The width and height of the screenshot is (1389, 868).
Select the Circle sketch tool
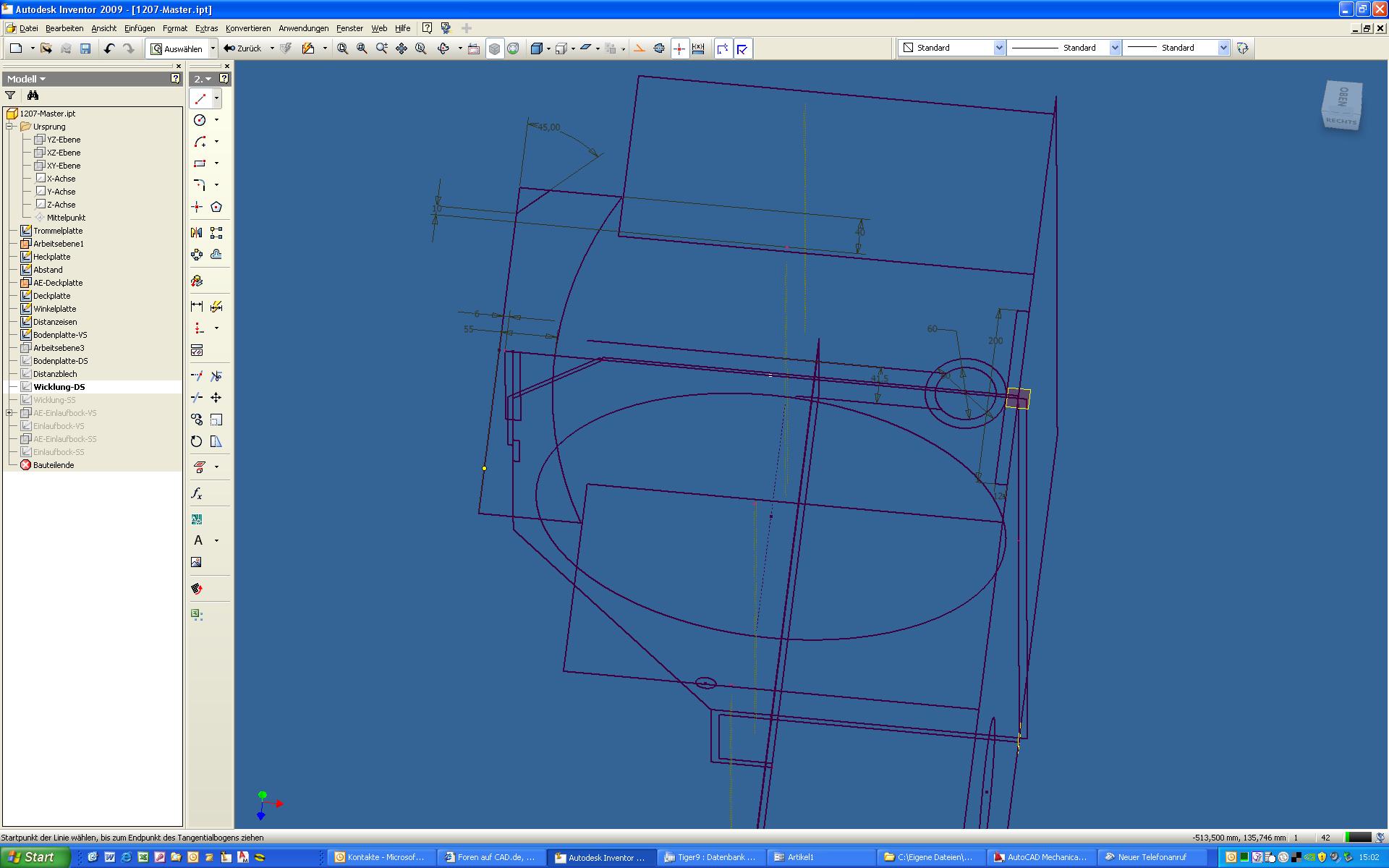coord(200,120)
